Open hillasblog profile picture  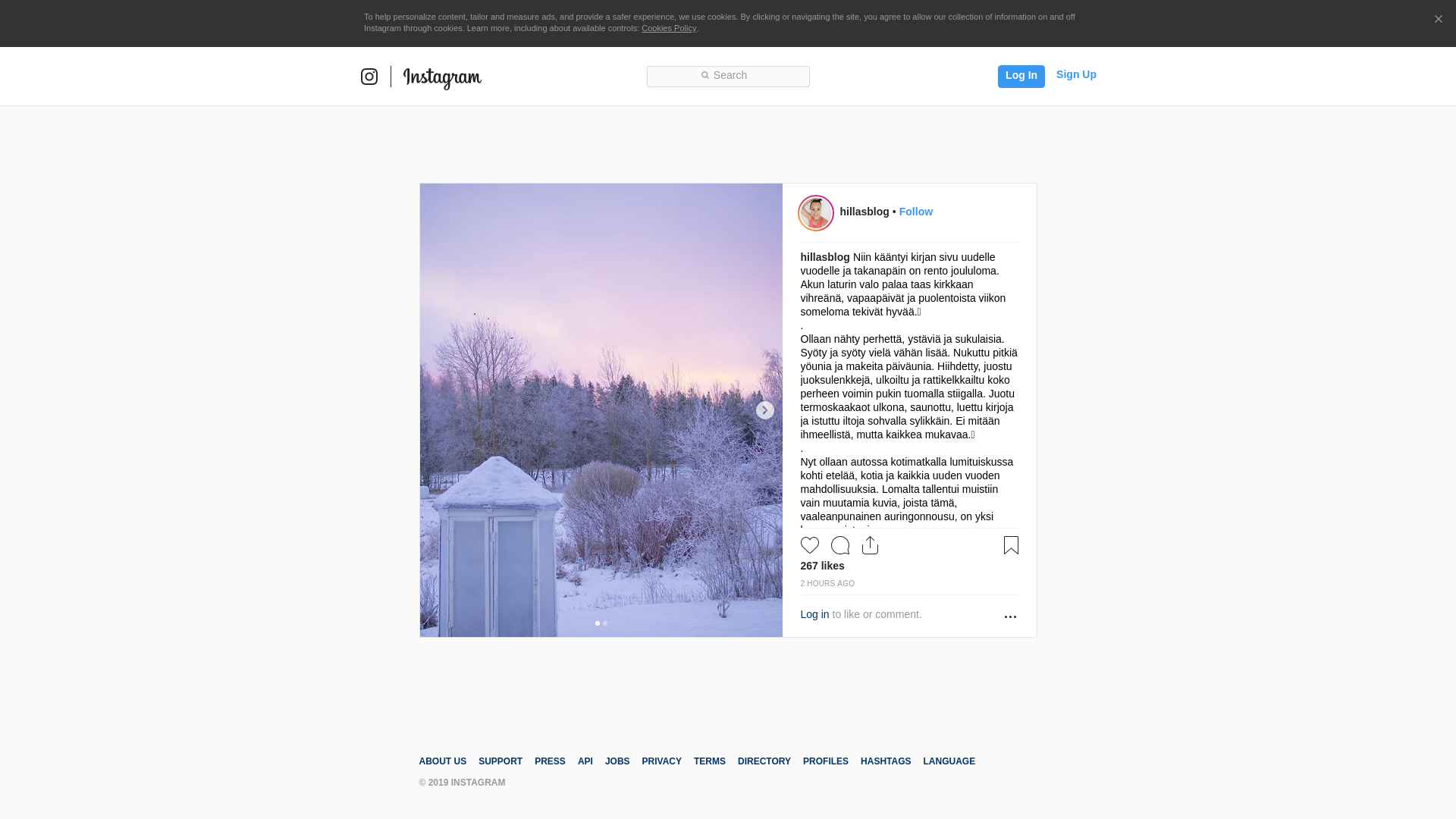(816, 213)
